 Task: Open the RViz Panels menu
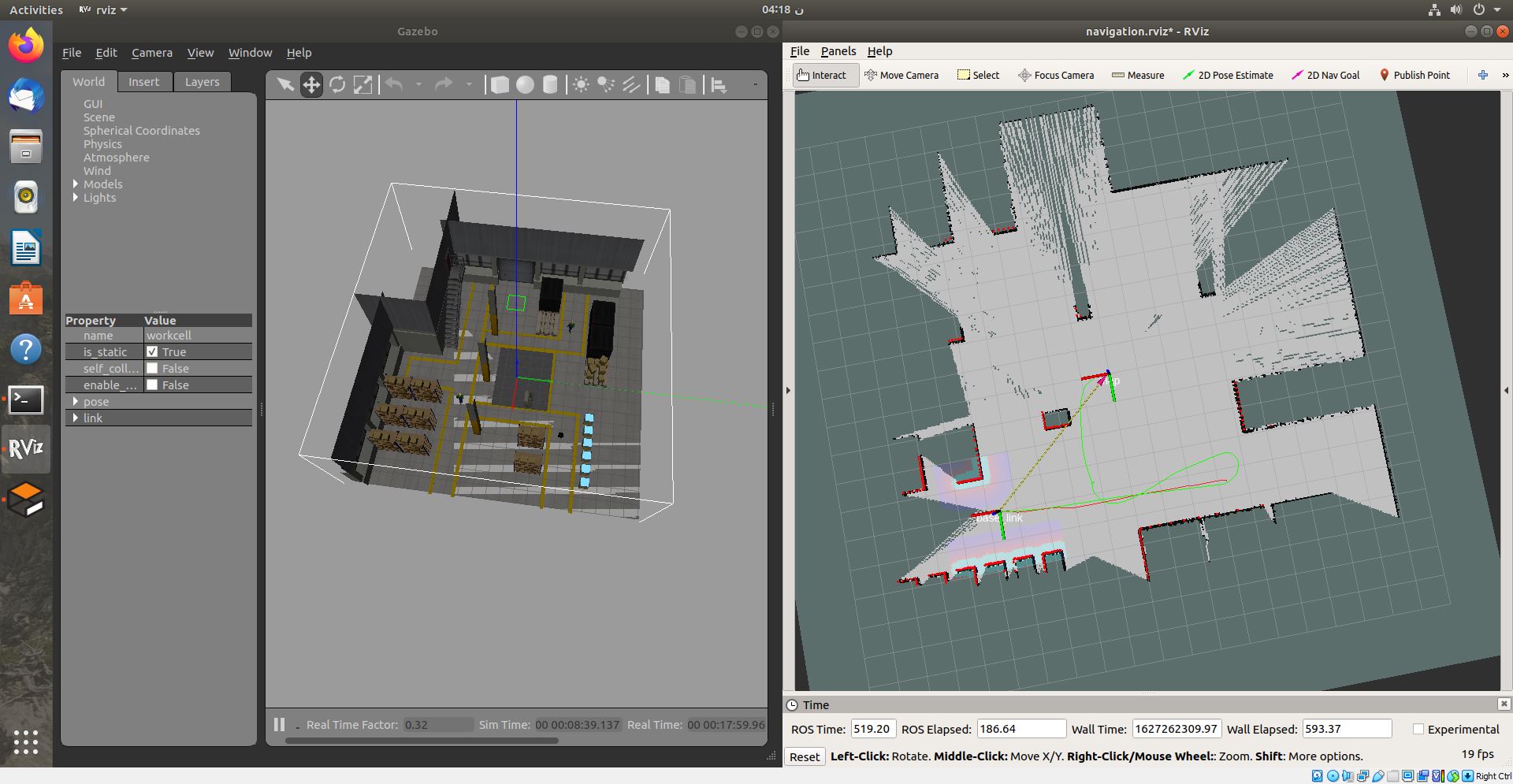838,51
